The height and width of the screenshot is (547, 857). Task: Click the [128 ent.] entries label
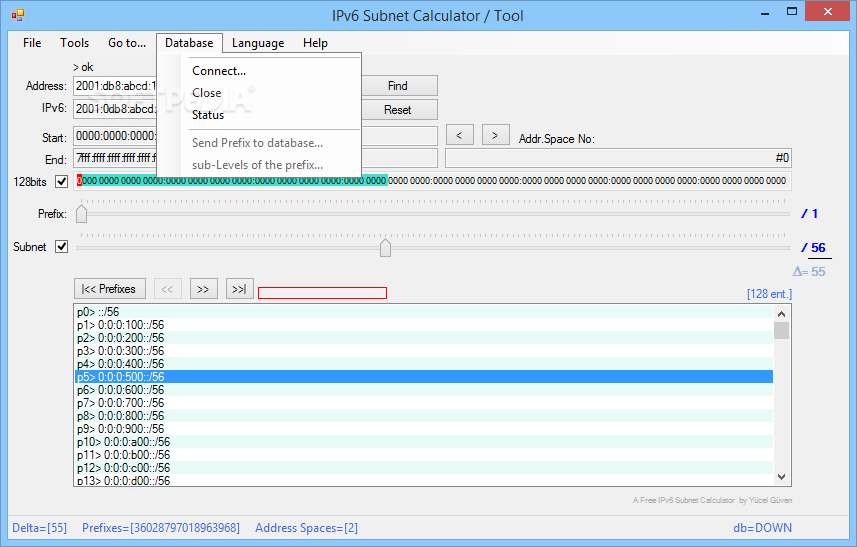point(769,294)
